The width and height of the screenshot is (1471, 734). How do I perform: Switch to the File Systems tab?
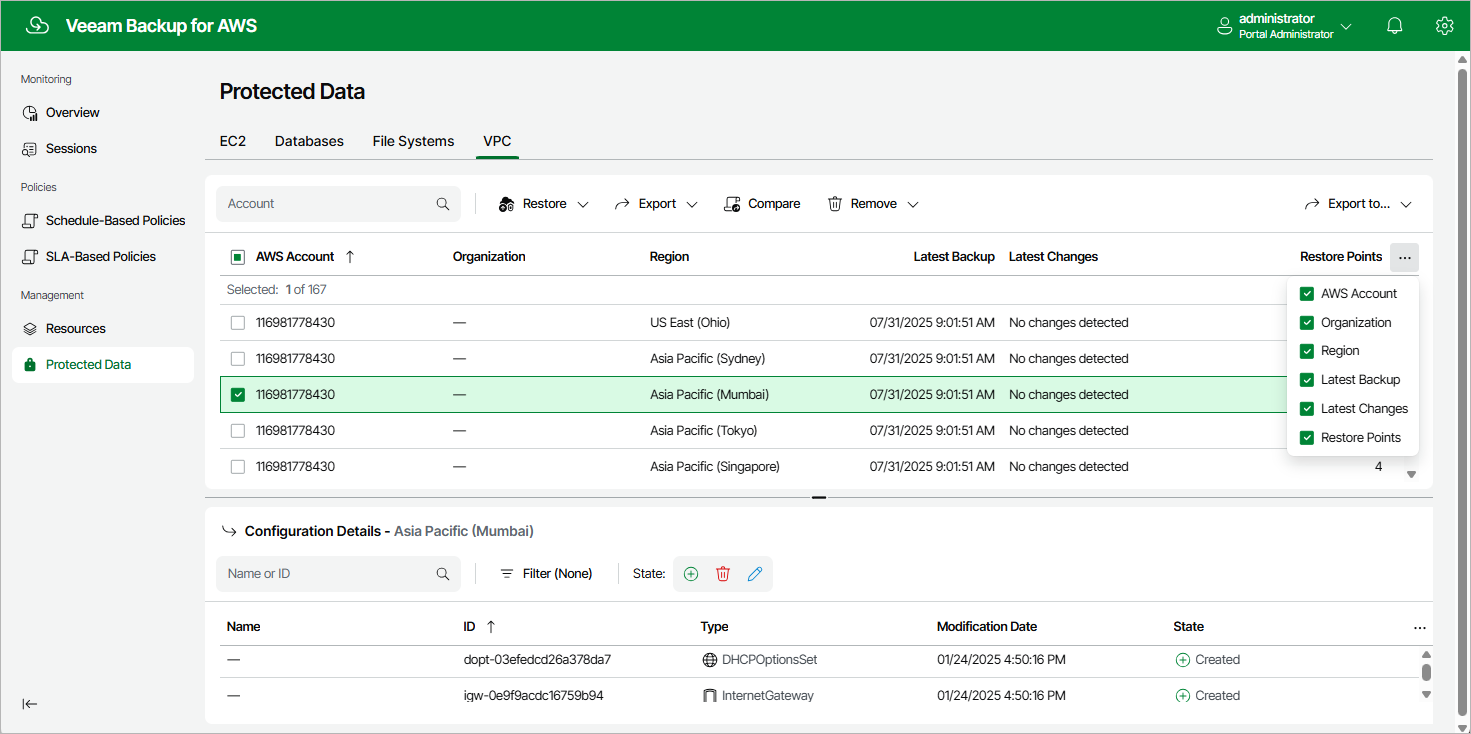pos(413,142)
